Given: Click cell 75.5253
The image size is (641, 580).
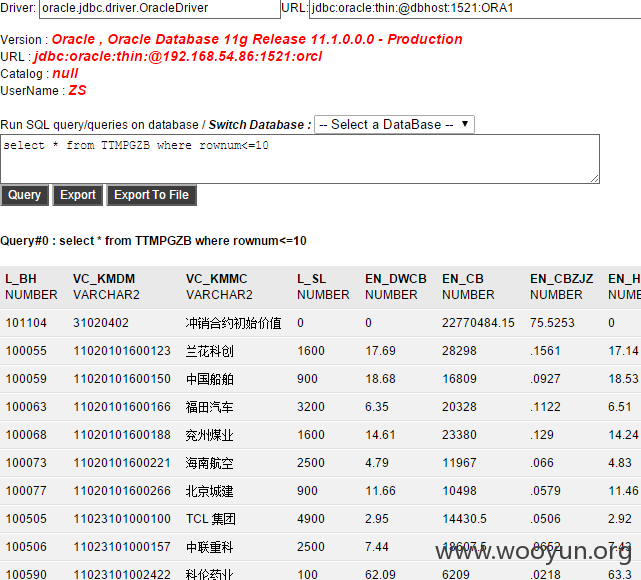Looking at the screenshot, I should [552, 323].
